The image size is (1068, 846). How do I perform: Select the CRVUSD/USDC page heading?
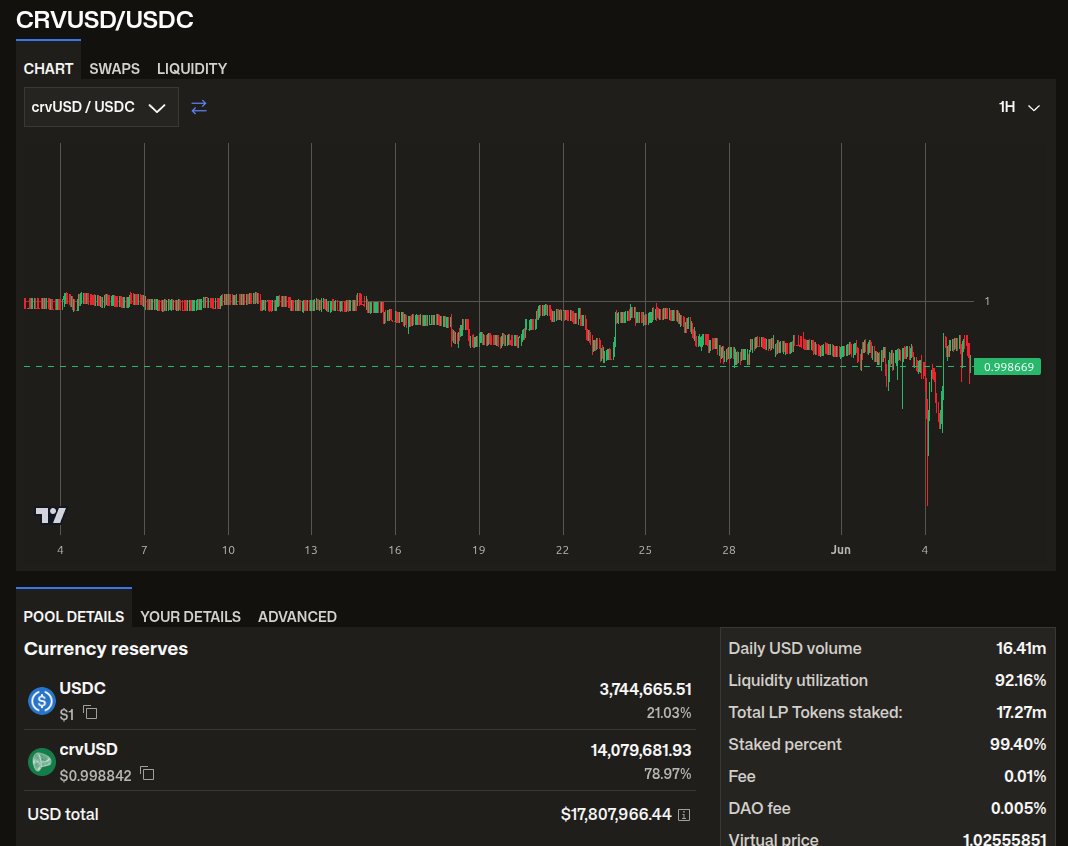(105, 20)
